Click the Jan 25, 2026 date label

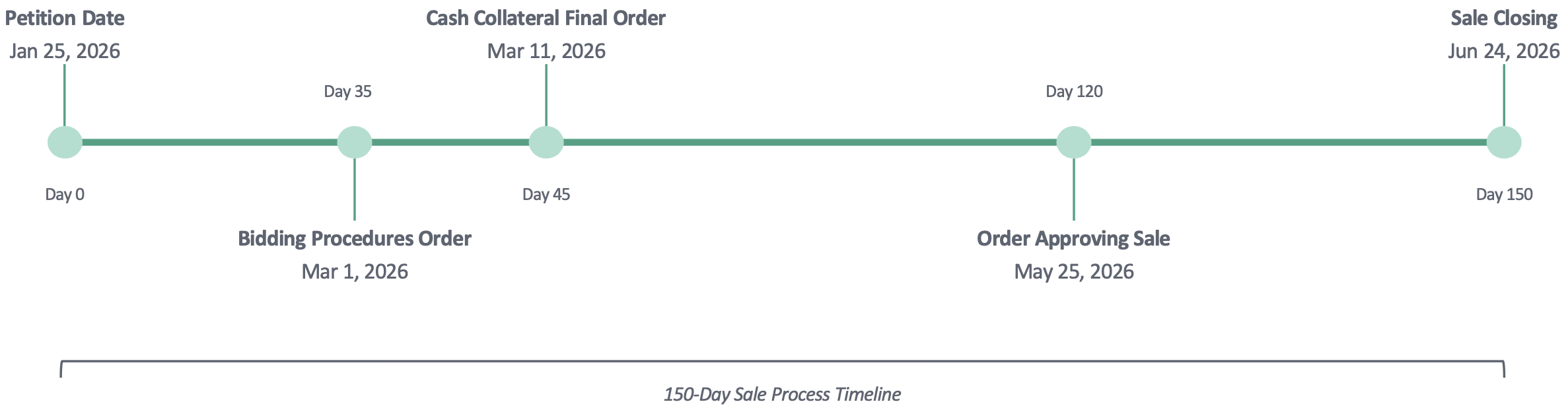pos(65,51)
